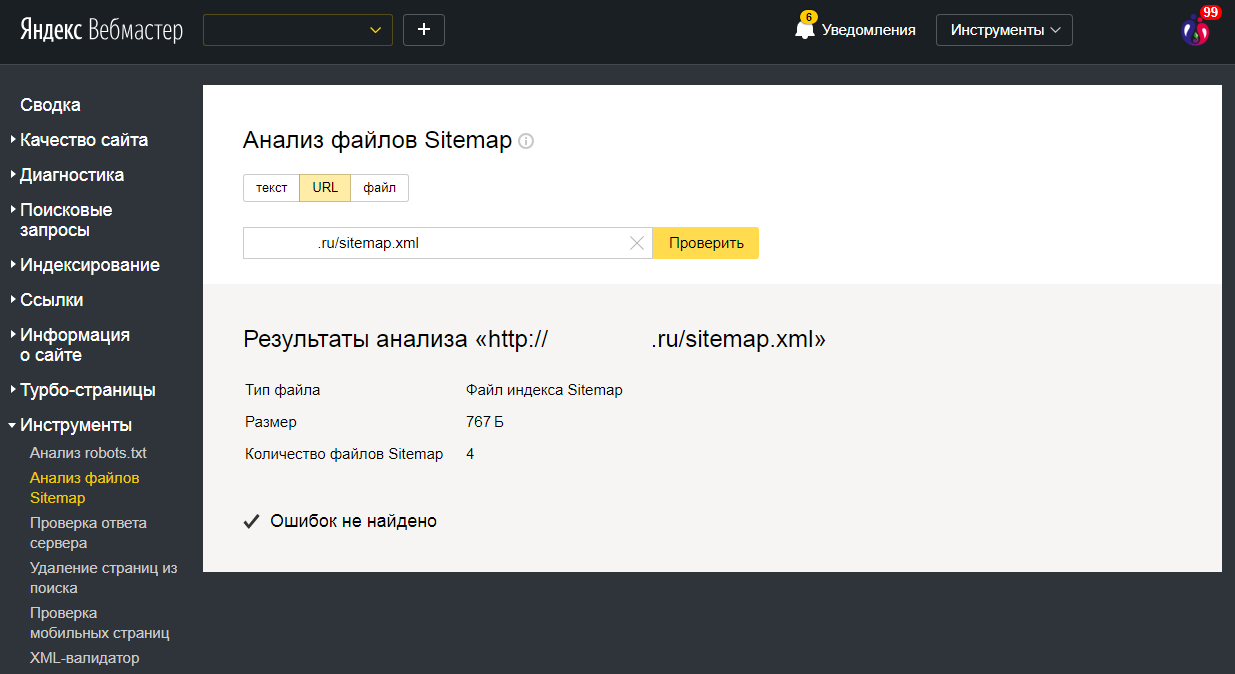This screenshot has height=674, width=1235.
Task: Expand the Инструменты dropdown in header
Action: coord(1004,30)
